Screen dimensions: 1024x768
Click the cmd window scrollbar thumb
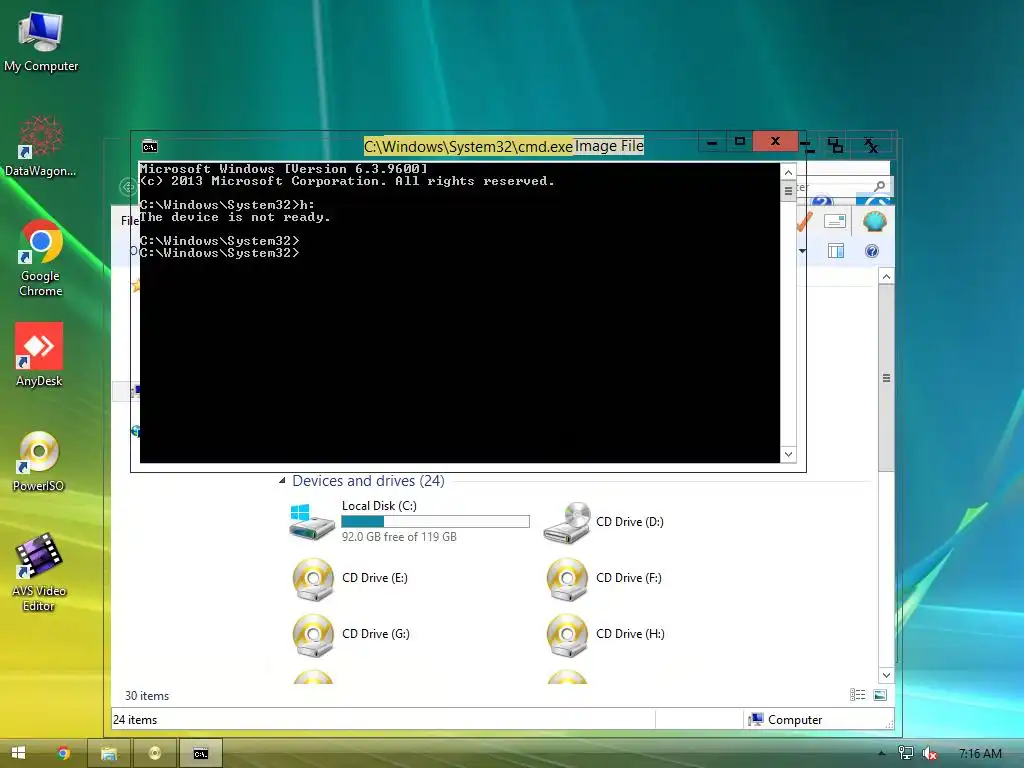(788, 191)
